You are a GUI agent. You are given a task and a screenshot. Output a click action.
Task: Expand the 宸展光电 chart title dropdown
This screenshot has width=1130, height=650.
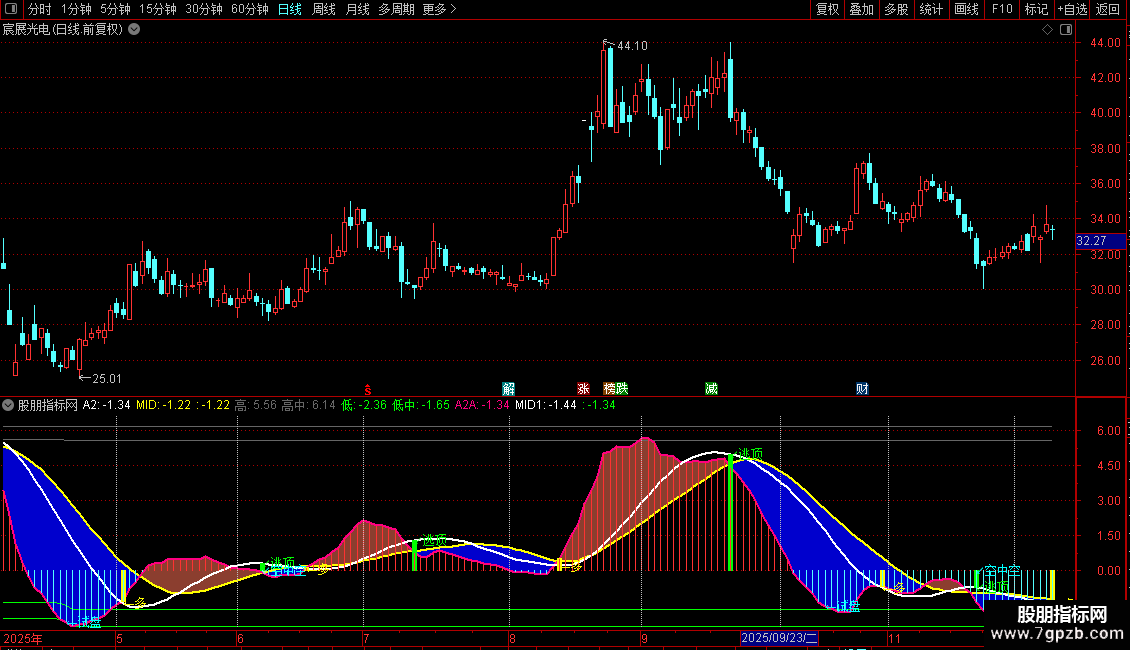[134, 30]
